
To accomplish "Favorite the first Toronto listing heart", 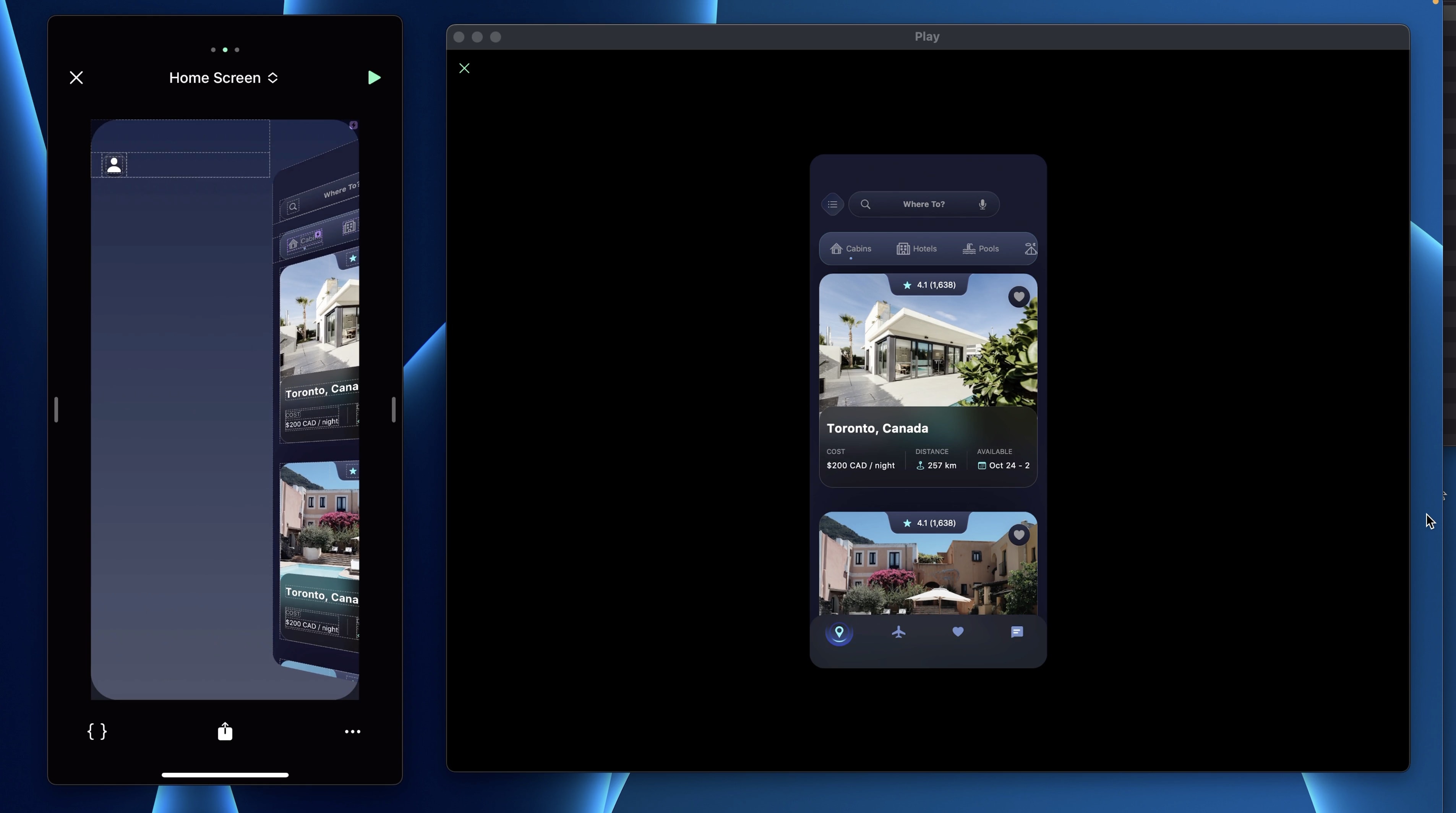I will click(x=1018, y=296).
